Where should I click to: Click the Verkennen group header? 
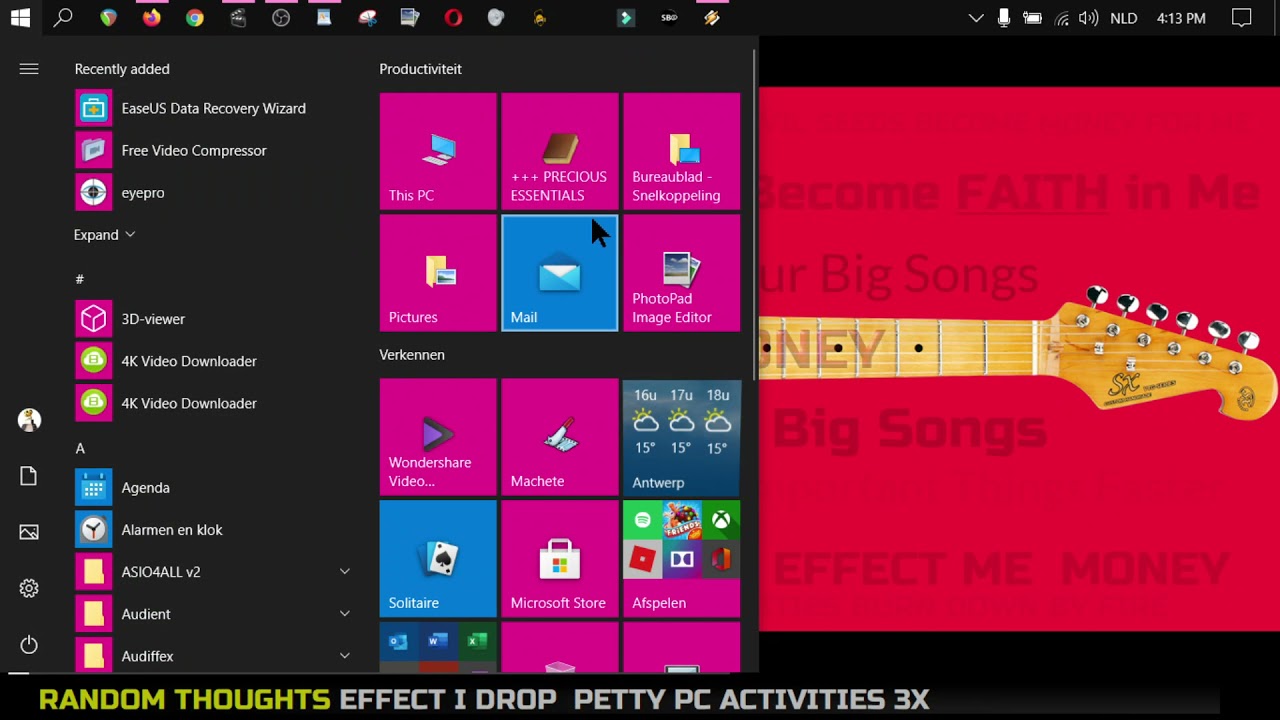412,355
